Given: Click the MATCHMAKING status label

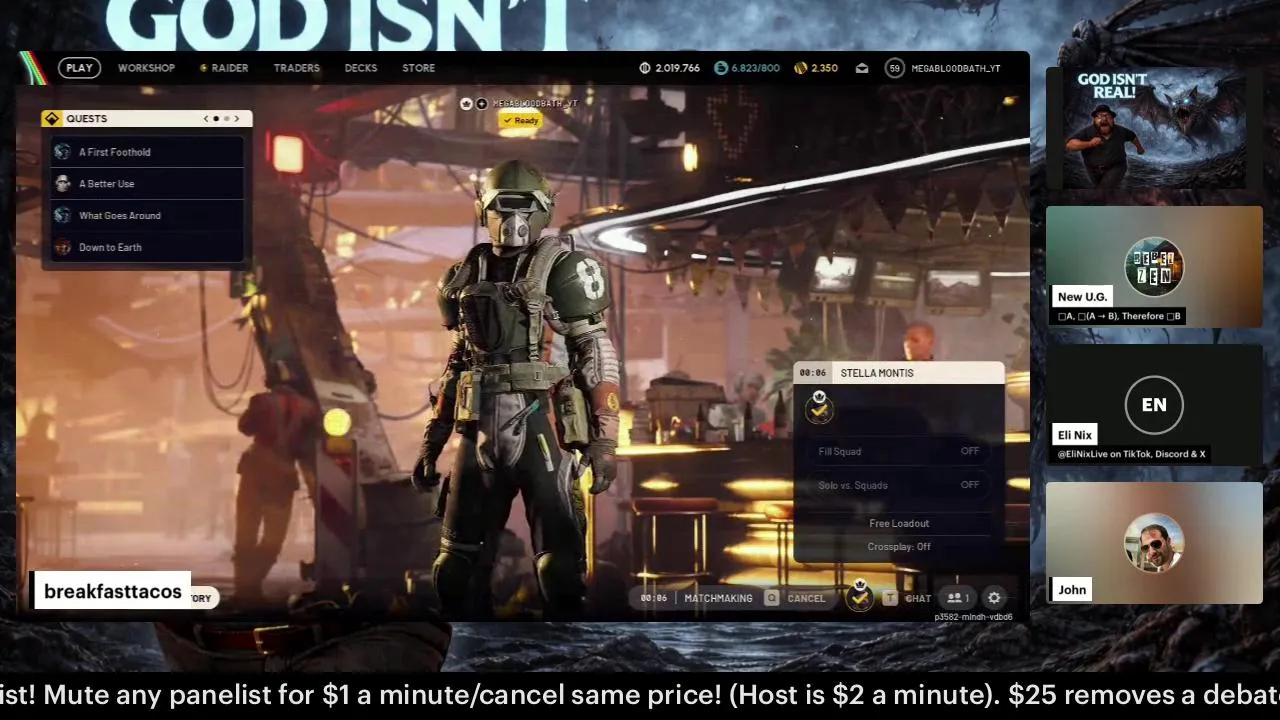Looking at the screenshot, I should [x=718, y=598].
